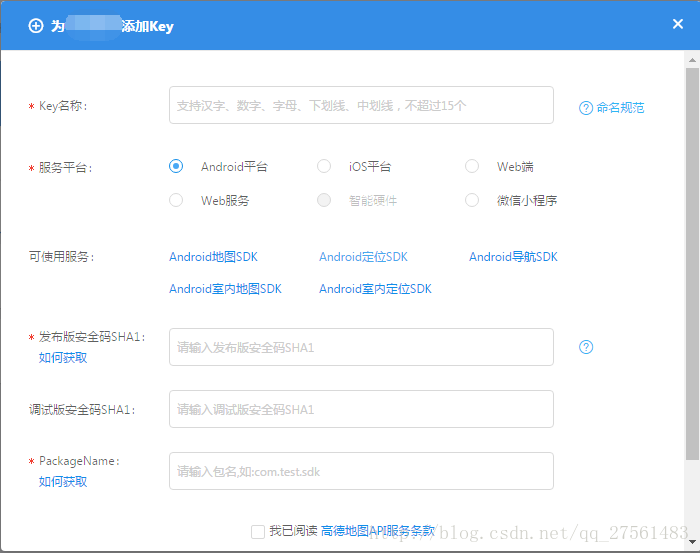Open the Android地图SDK link

tap(213, 257)
